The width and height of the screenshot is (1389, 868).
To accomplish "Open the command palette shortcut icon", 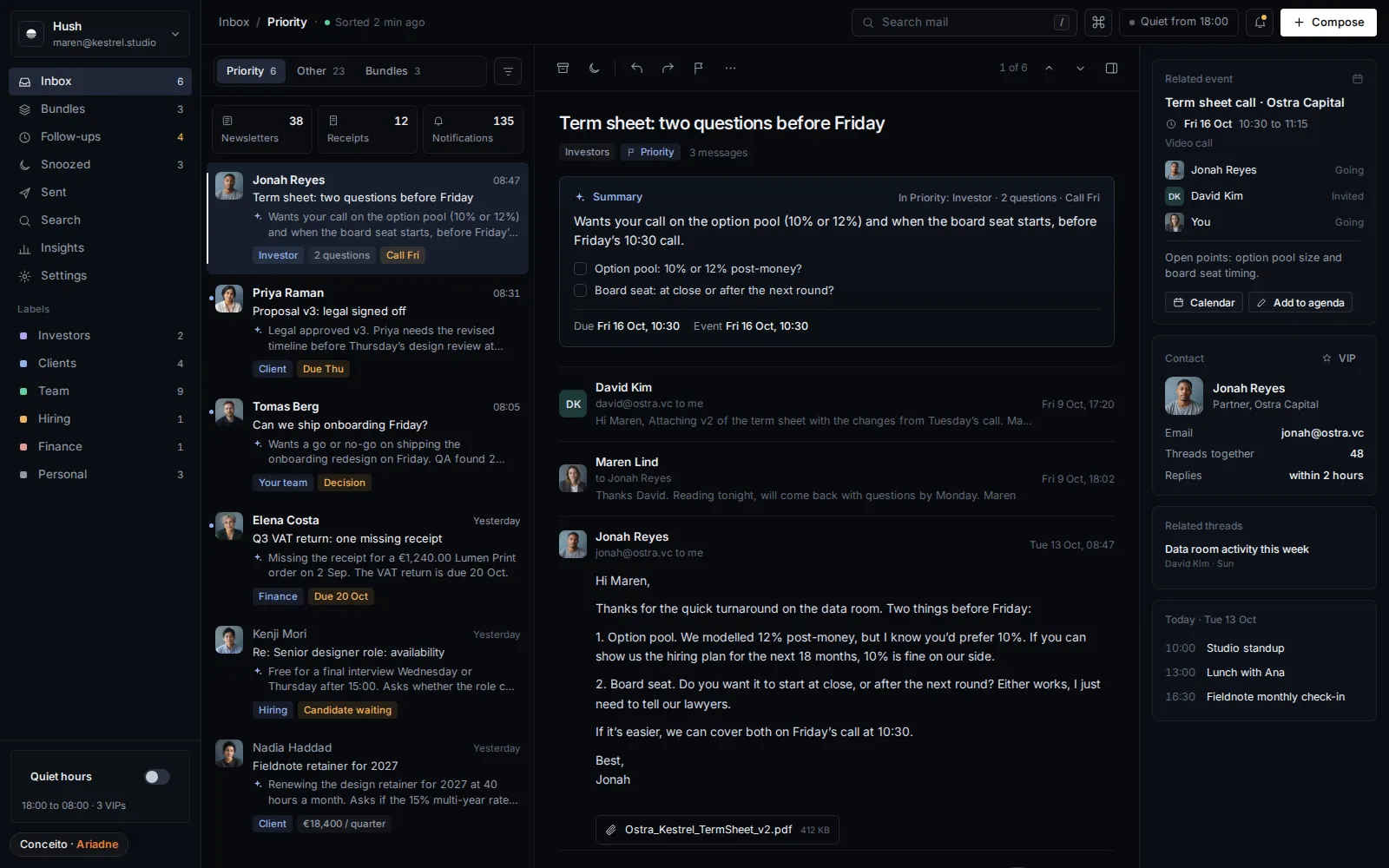I will click(x=1098, y=23).
